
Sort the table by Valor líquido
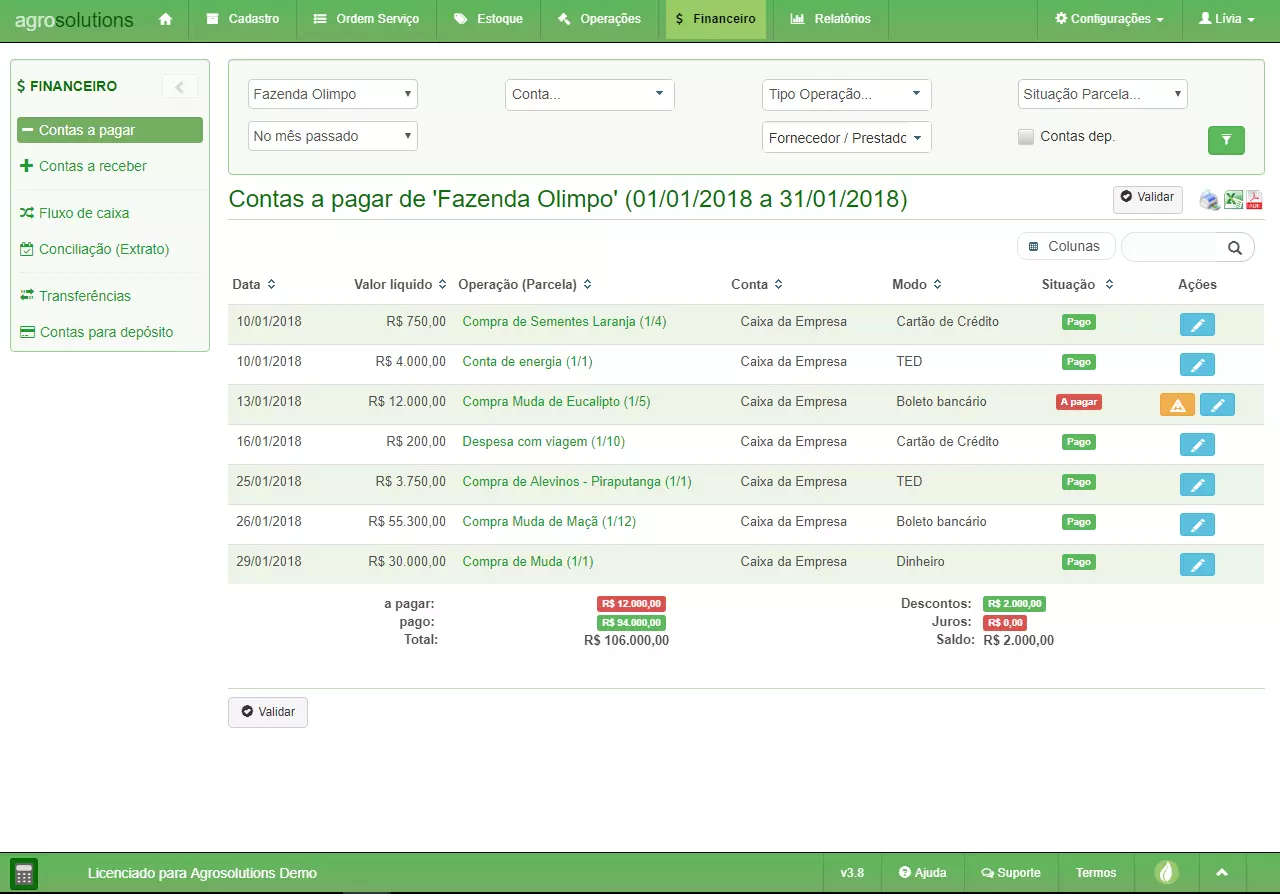tap(399, 285)
